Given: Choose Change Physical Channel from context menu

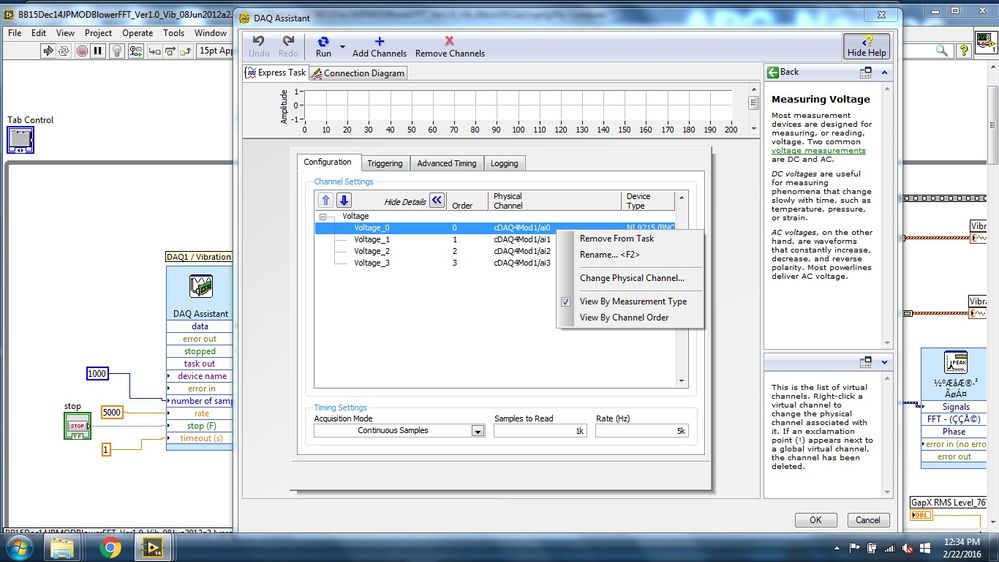Looking at the screenshot, I should pos(632,278).
